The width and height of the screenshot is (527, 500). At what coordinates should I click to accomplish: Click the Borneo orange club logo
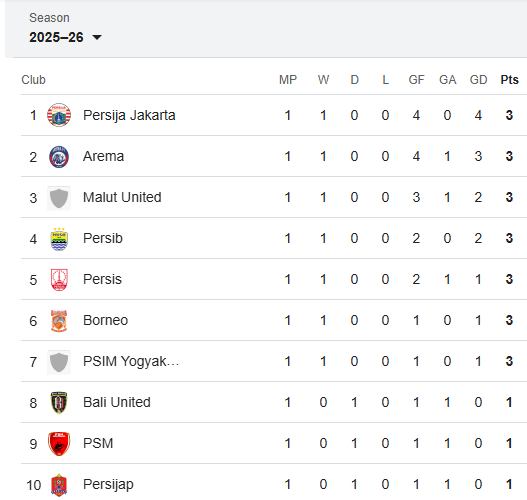tap(59, 321)
